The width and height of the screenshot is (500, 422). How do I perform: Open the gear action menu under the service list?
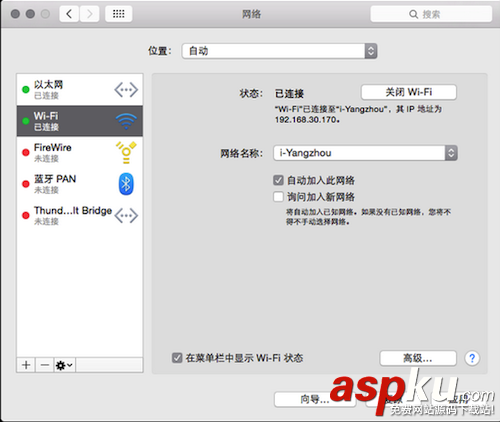coord(64,365)
